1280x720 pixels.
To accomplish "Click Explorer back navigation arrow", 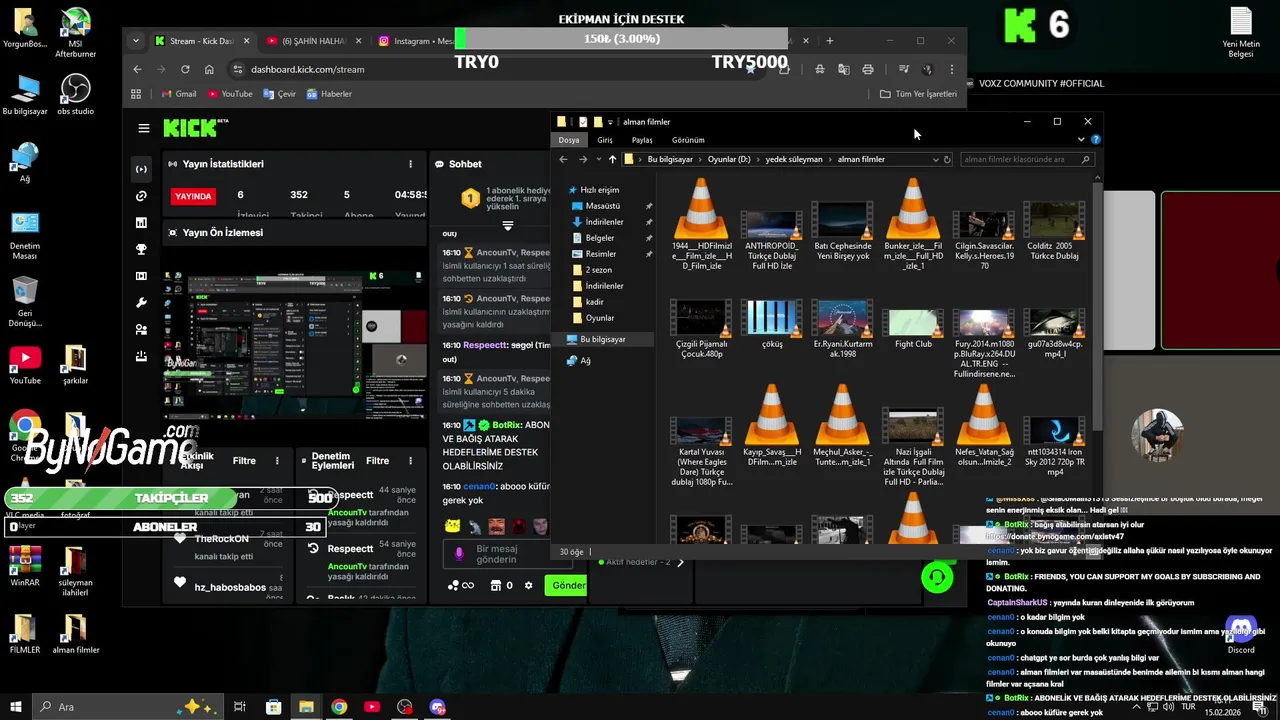I will [x=563, y=159].
